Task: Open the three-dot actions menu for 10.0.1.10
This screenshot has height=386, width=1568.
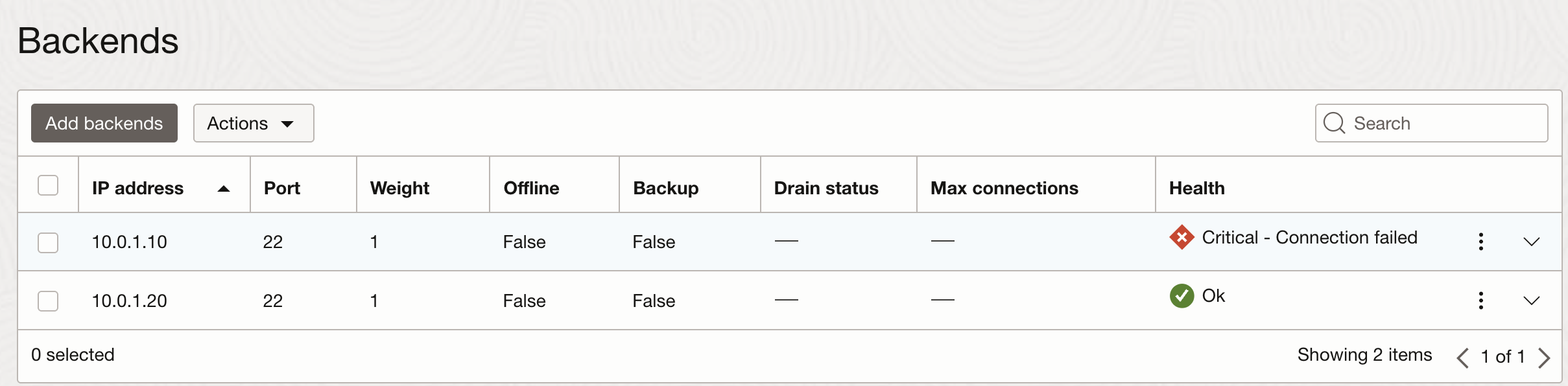Action: pos(1480,241)
